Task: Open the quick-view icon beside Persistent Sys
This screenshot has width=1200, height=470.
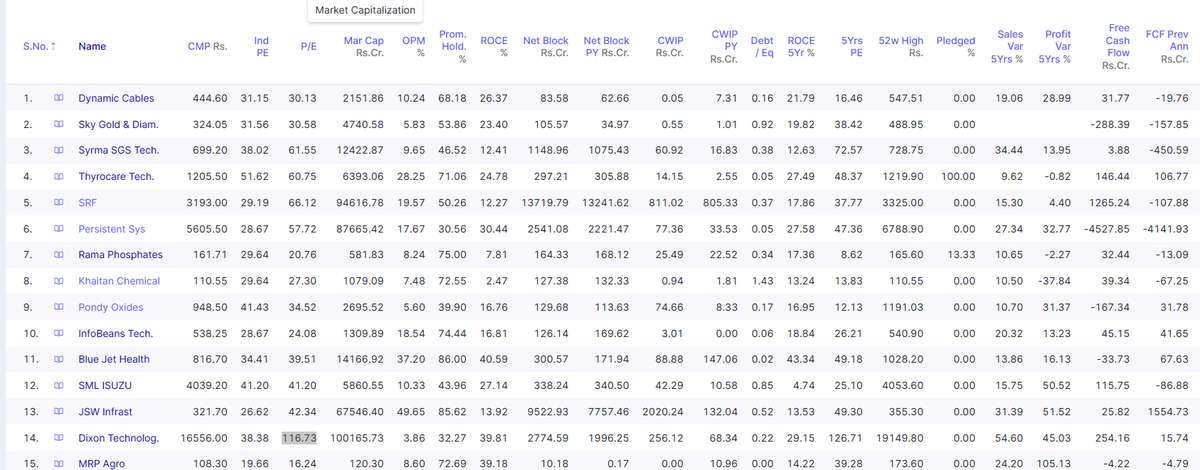Action: point(58,229)
